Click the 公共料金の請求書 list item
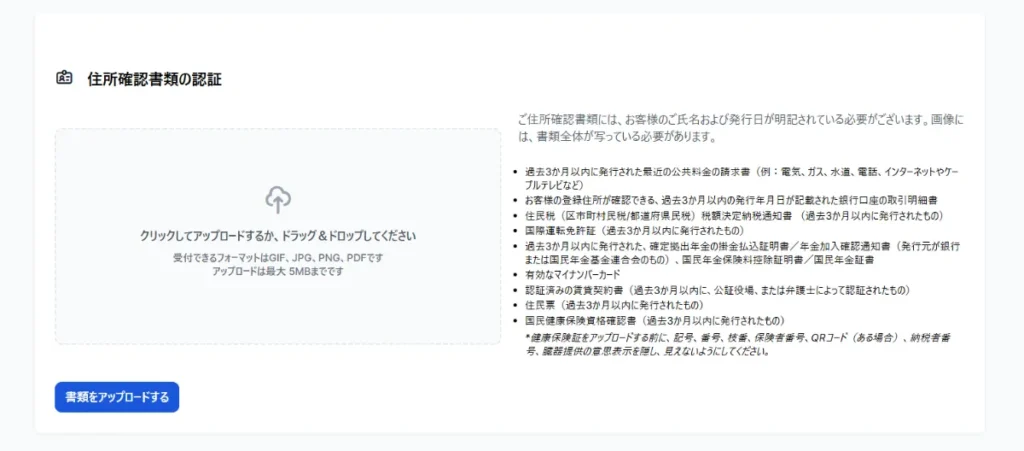Image resolution: width=1024 pixels, height=451 pixels. (x=744, y=178)
